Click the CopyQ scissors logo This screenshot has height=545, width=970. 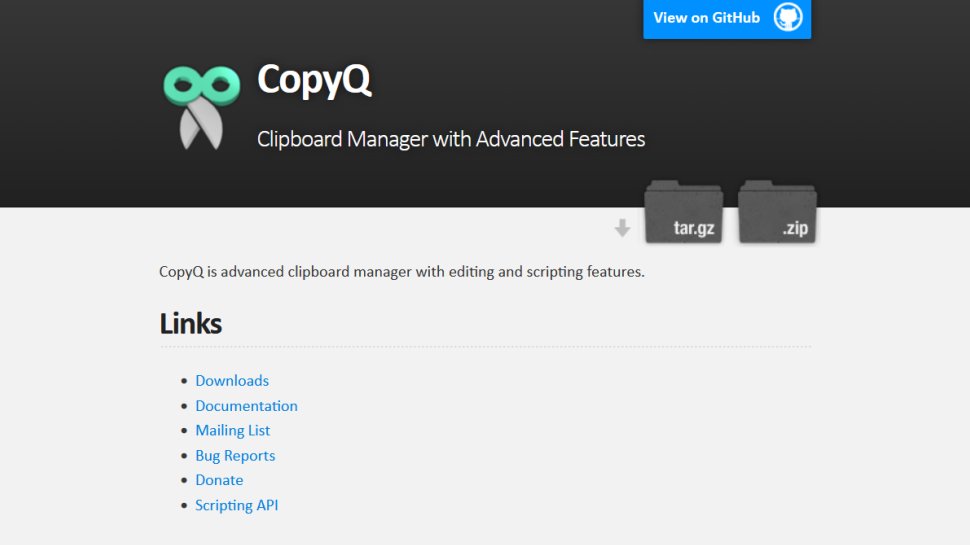(x=202, y=107)
